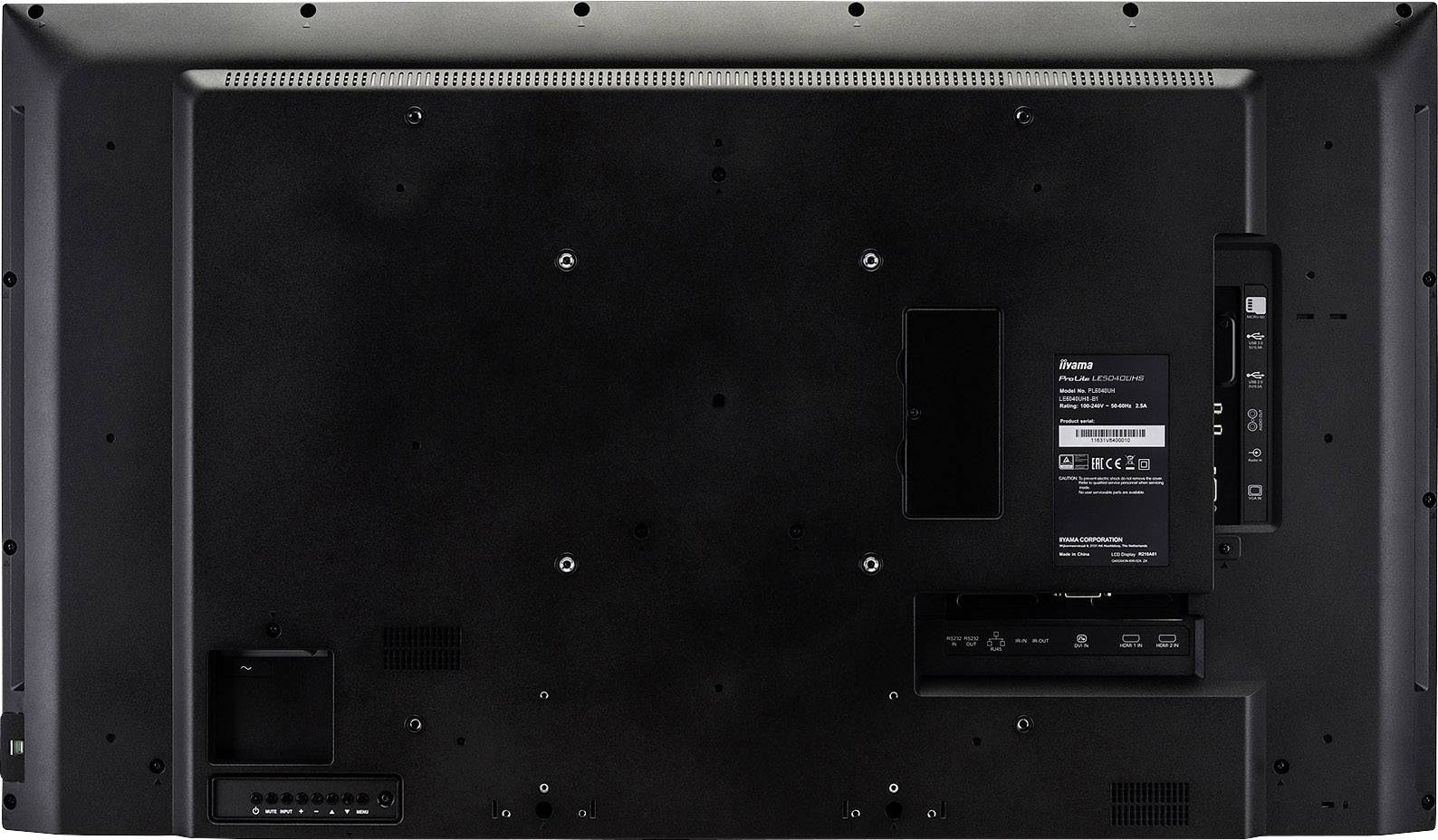This screenshot has width=1438, height=840.
Task: Click the VGA IN port icon
Action: 1255,490
